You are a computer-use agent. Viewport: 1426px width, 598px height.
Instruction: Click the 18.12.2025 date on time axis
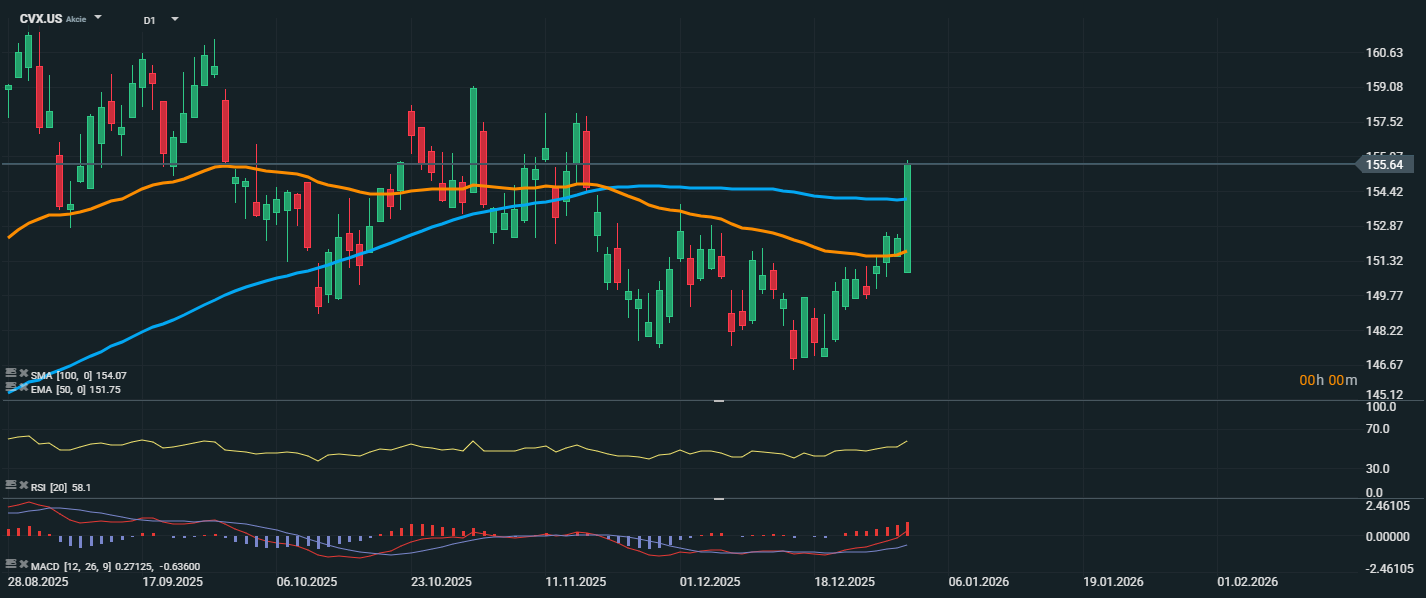(845, 582)
